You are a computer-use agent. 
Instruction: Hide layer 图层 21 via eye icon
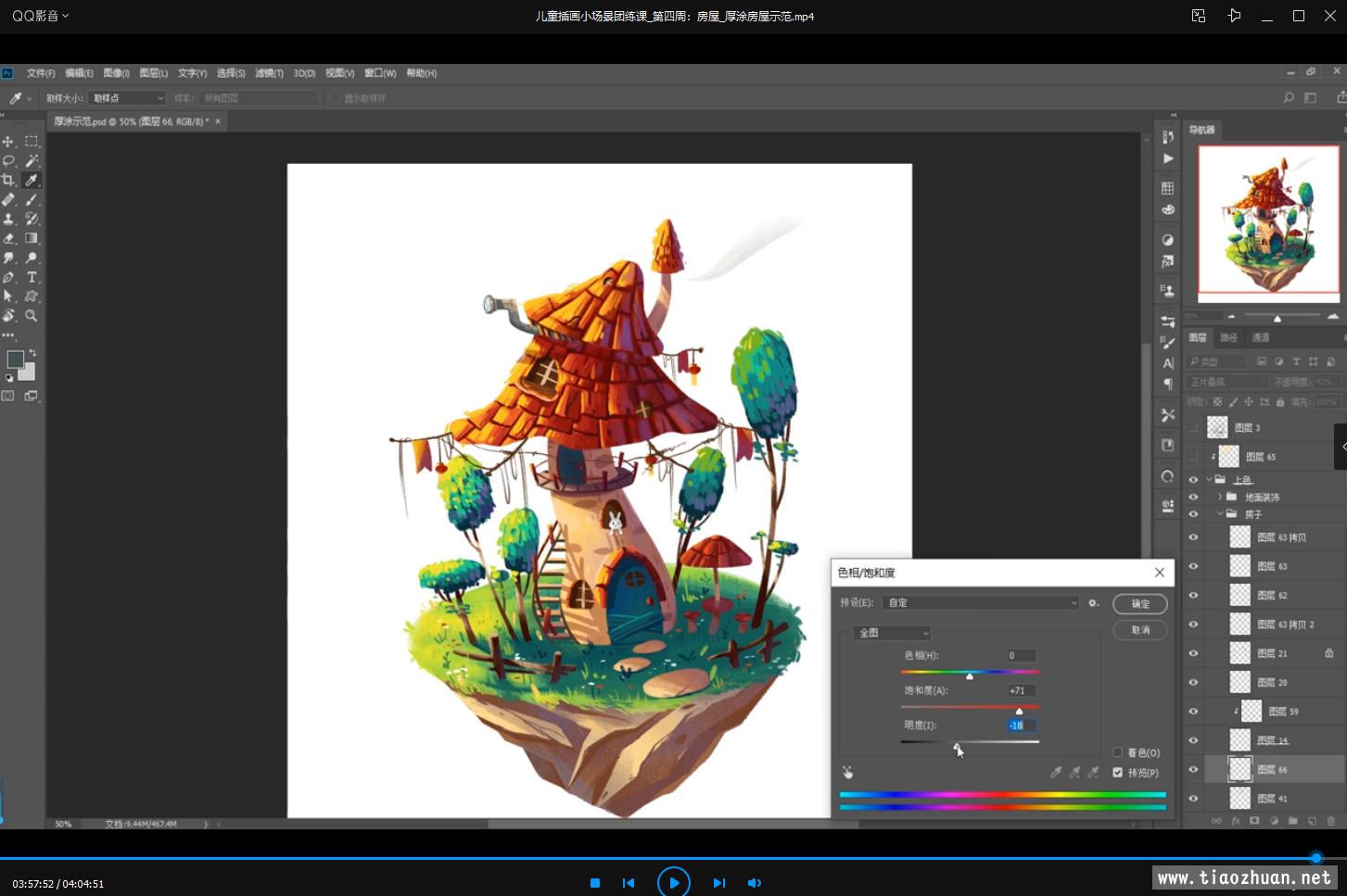[x=1193, y=653]
